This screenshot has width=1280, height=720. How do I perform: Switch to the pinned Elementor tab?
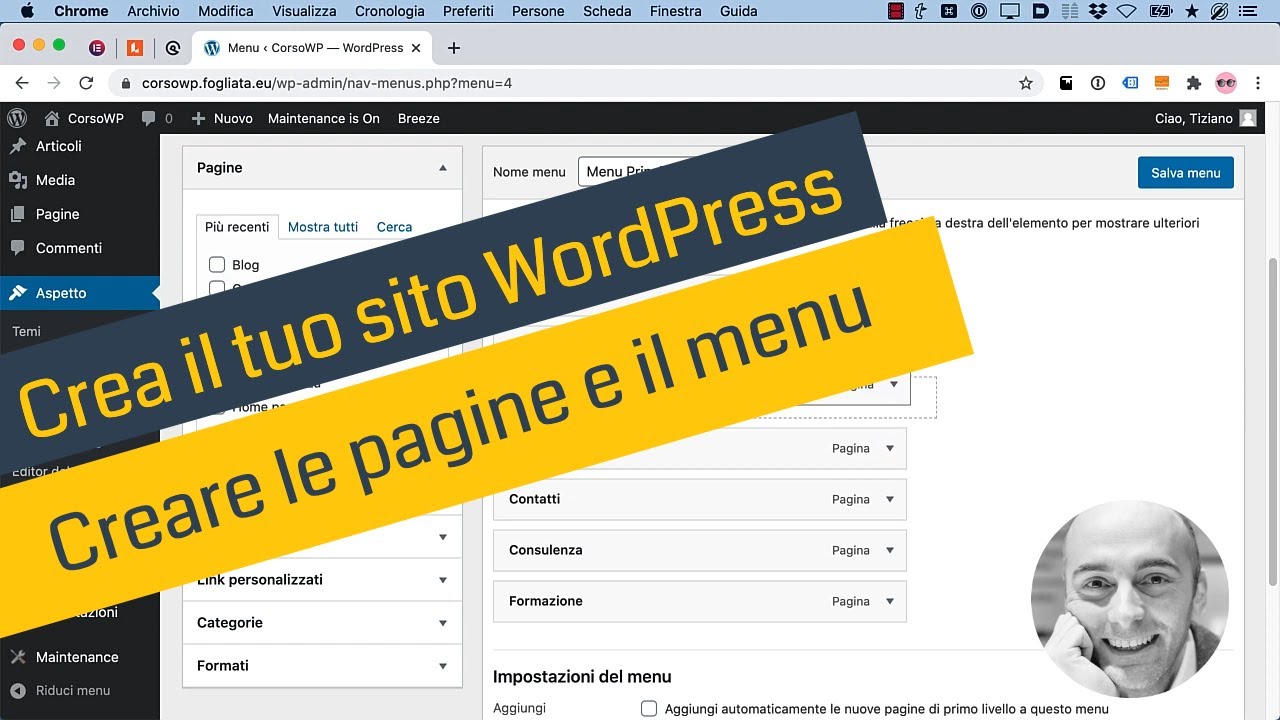(97, 48)
